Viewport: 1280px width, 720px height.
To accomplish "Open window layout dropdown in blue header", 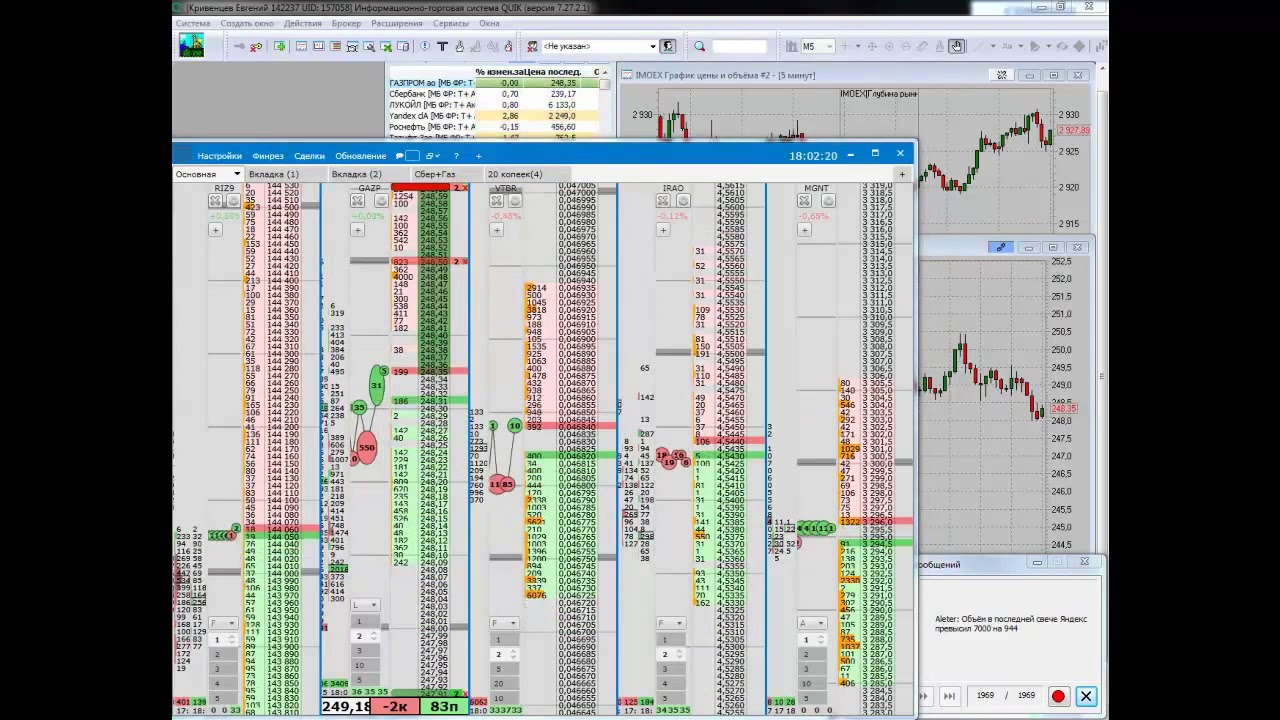I will 433,156.
